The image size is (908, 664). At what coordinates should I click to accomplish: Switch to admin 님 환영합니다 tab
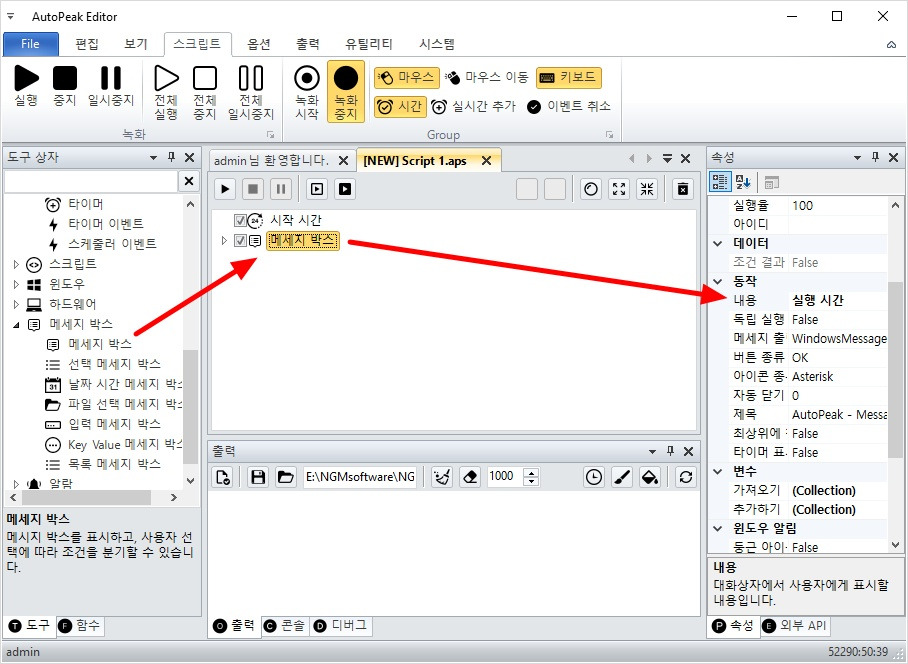point(271,160)
